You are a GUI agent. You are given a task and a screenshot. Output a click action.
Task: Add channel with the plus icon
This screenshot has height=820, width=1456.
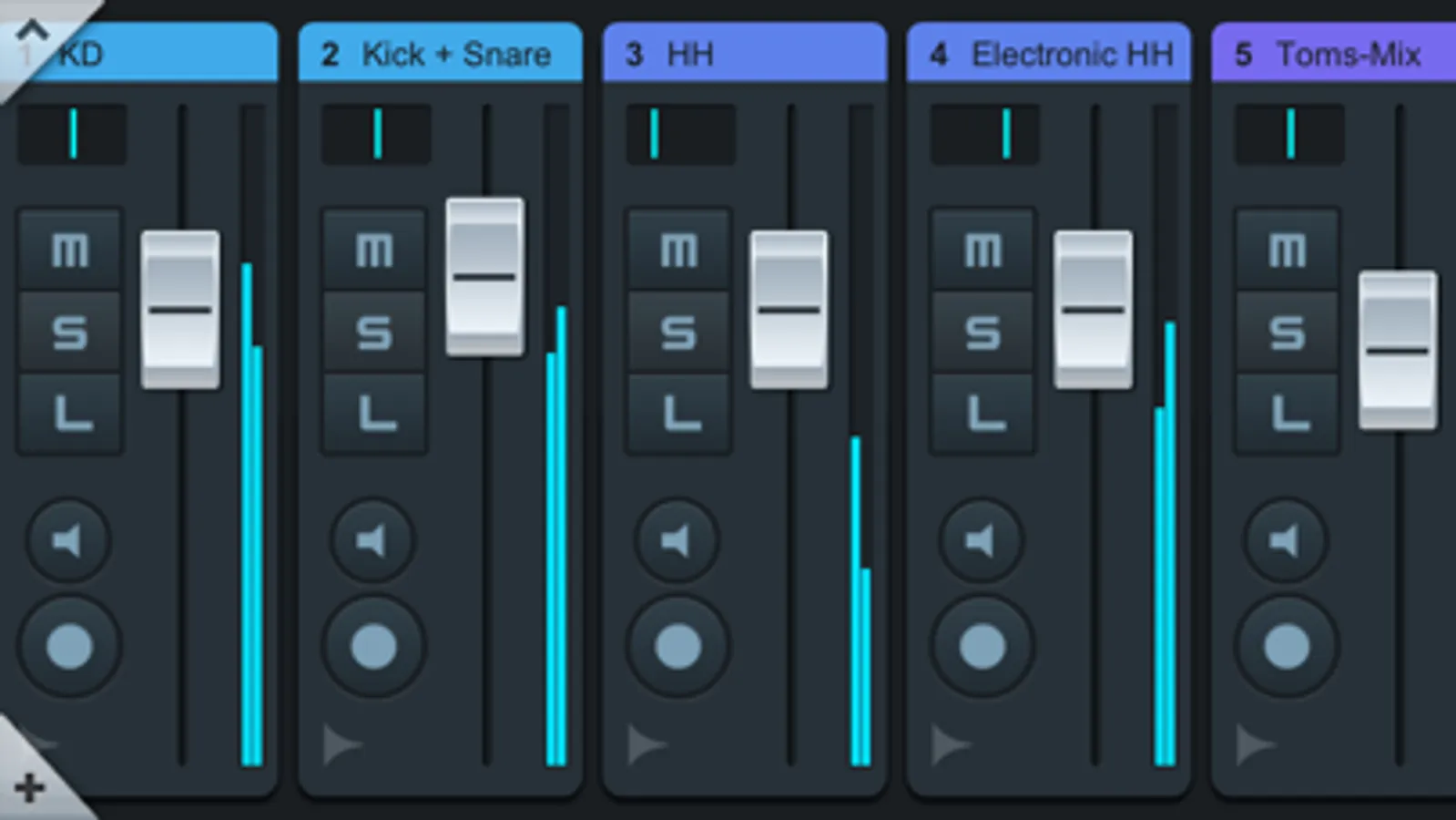click(29, 787)
